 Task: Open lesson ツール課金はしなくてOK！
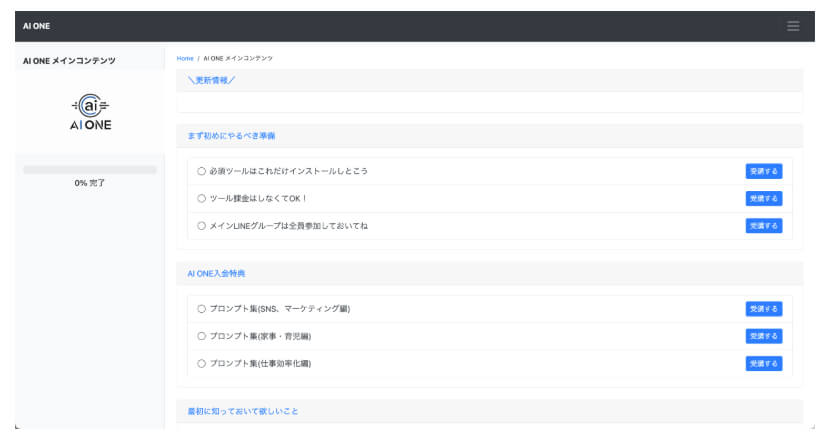tap(258, 198)
